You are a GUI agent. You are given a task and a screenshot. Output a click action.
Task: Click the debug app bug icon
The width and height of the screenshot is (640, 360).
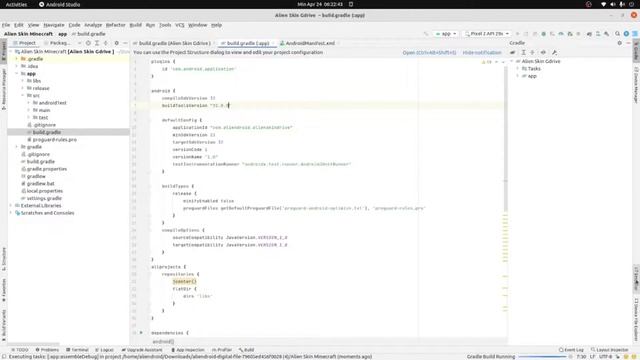[544, 33]
